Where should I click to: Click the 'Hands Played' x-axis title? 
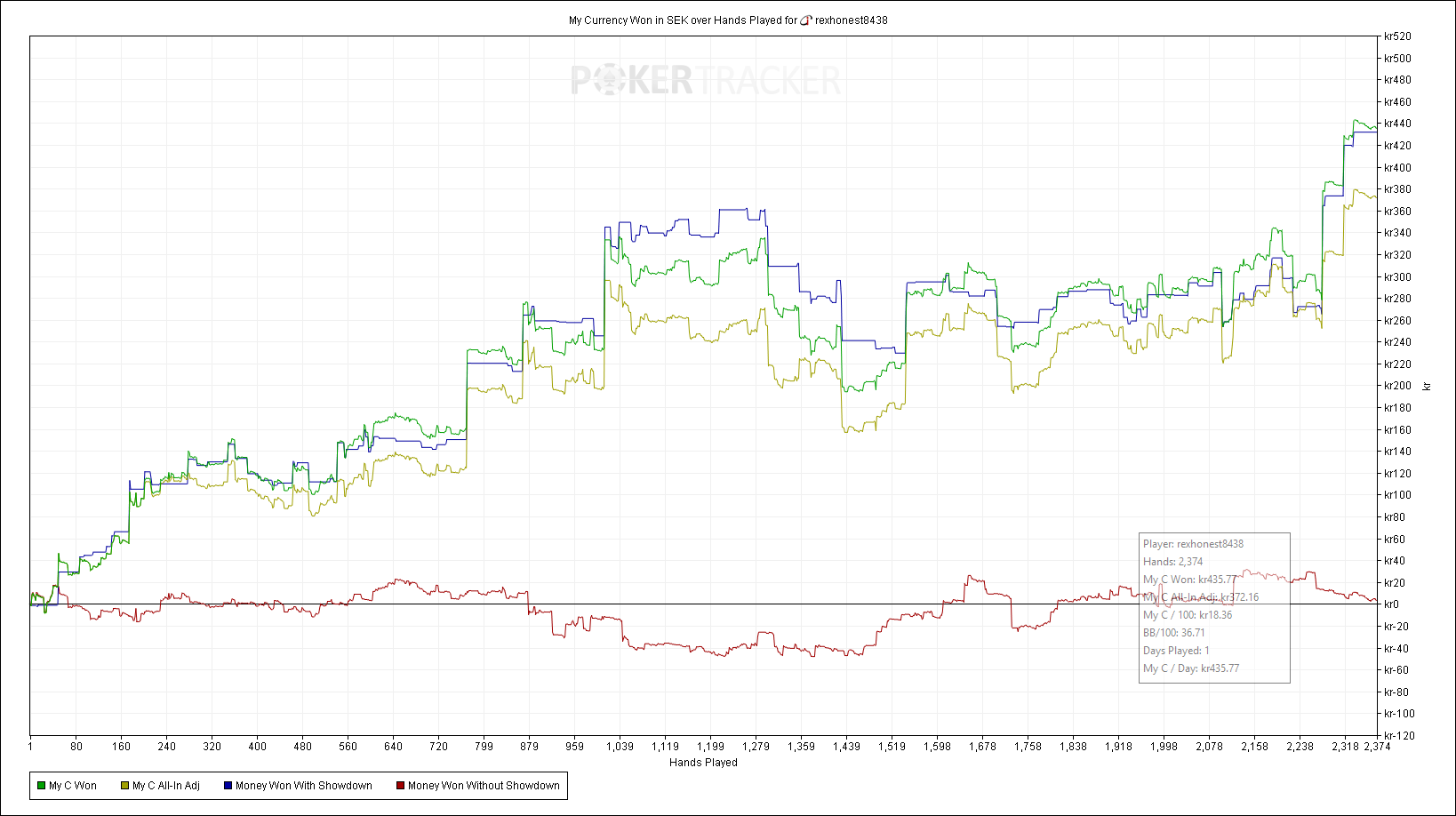(x=703, y=763)
